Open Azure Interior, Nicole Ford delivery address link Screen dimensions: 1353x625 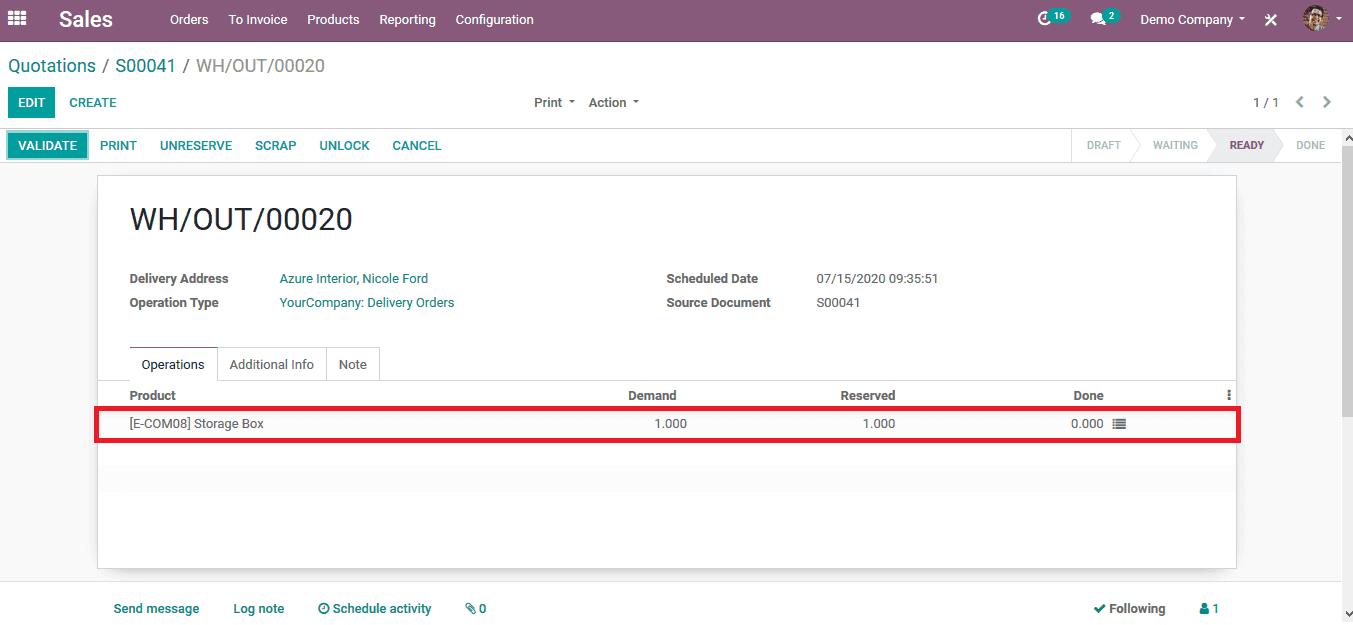point(354,279)
